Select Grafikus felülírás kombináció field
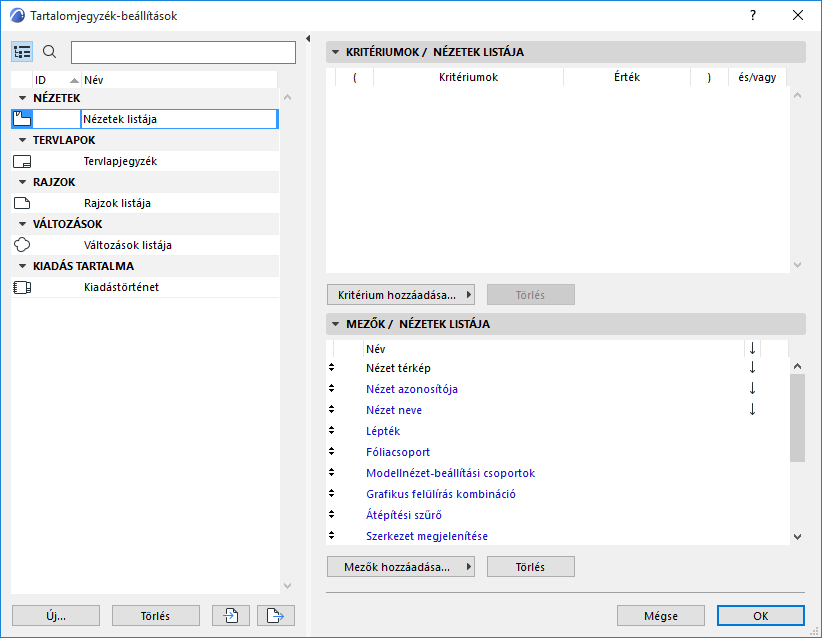822x638 pixels. tap(441, 494)
